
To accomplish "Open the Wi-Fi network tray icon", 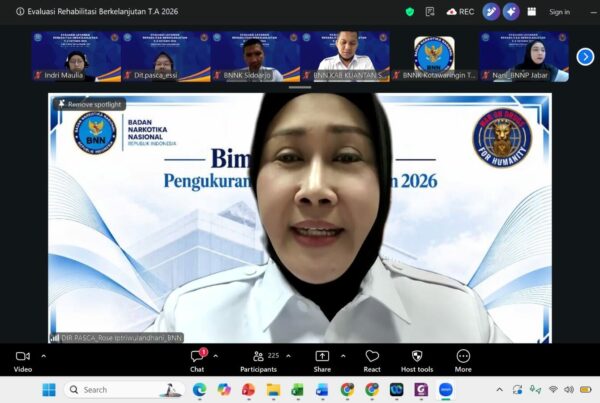I will point(553,390).
